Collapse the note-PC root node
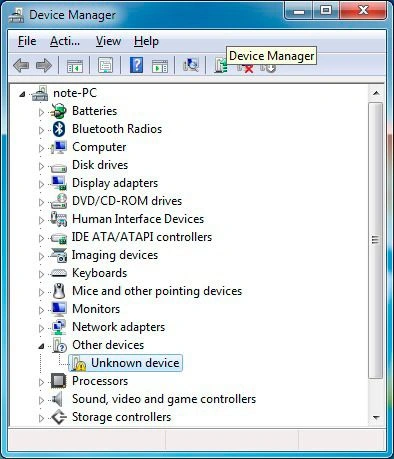The width and height of the screenshot is (394, 459). (x=22, y=94)
